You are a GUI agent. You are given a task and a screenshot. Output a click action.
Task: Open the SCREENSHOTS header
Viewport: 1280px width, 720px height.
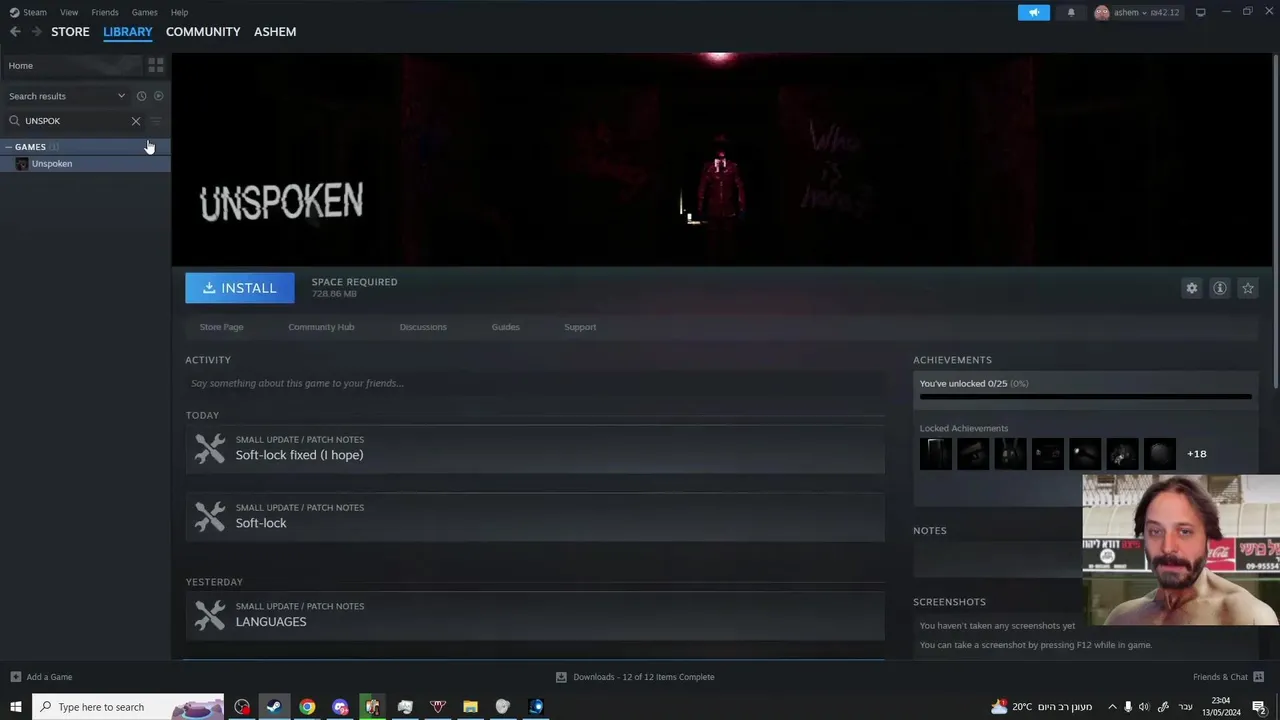[x=949, y=602]
